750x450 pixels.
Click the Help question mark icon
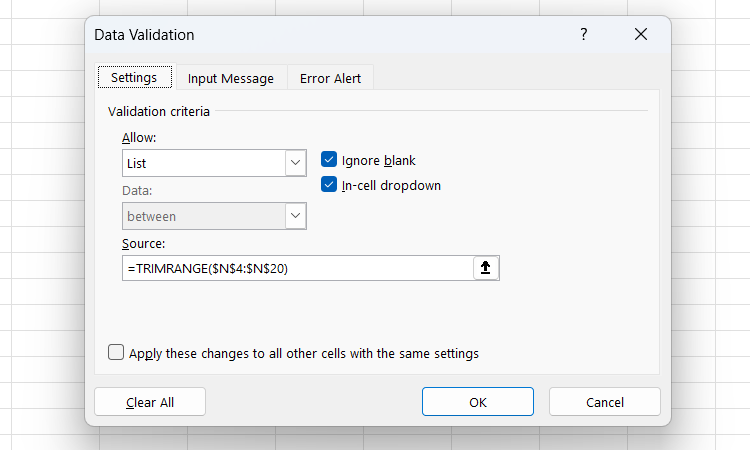pyautogui.click(x=584, y=35)
